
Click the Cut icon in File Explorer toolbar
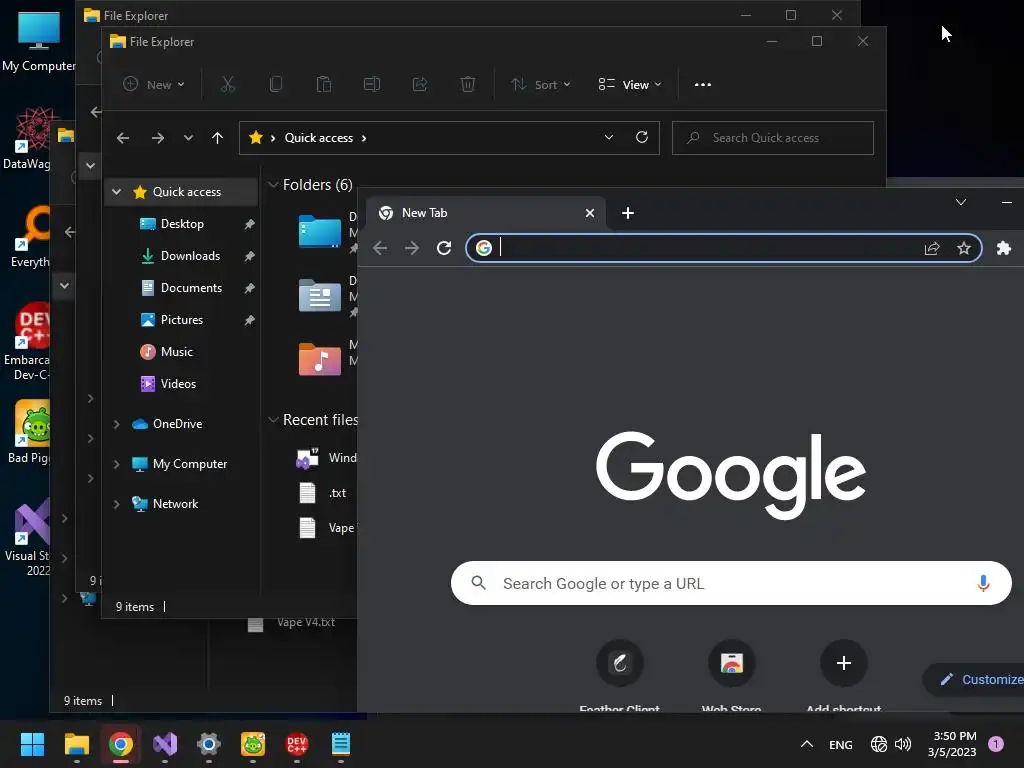coord(227,84)
